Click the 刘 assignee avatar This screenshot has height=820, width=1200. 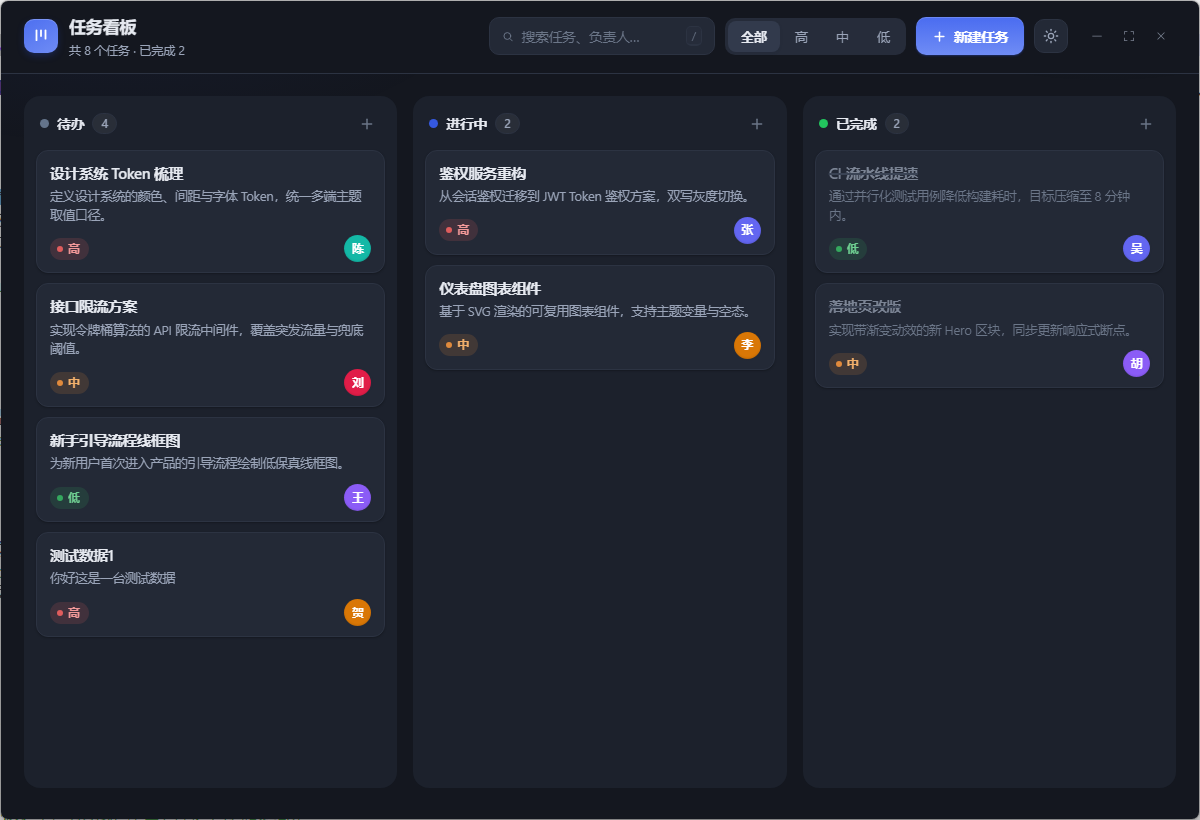357,382
